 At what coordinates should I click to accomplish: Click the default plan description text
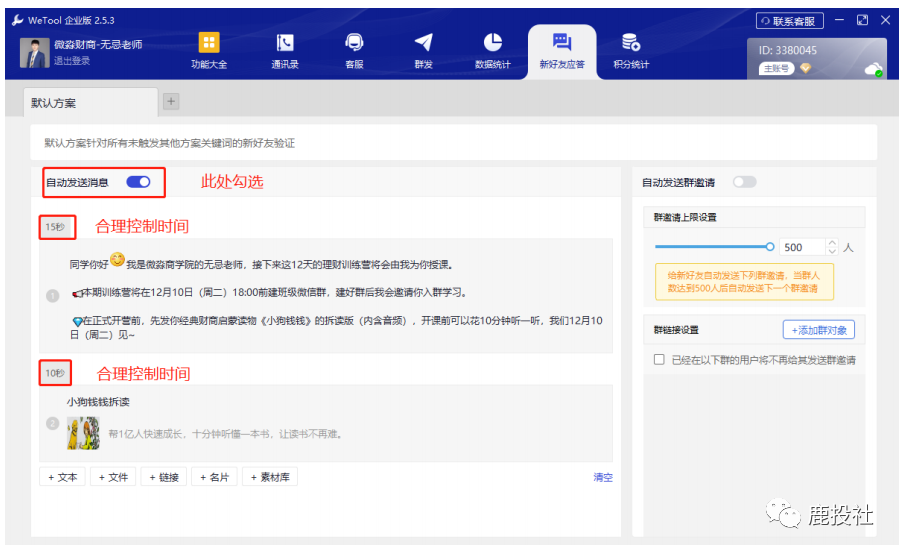[x=169, y=143]
